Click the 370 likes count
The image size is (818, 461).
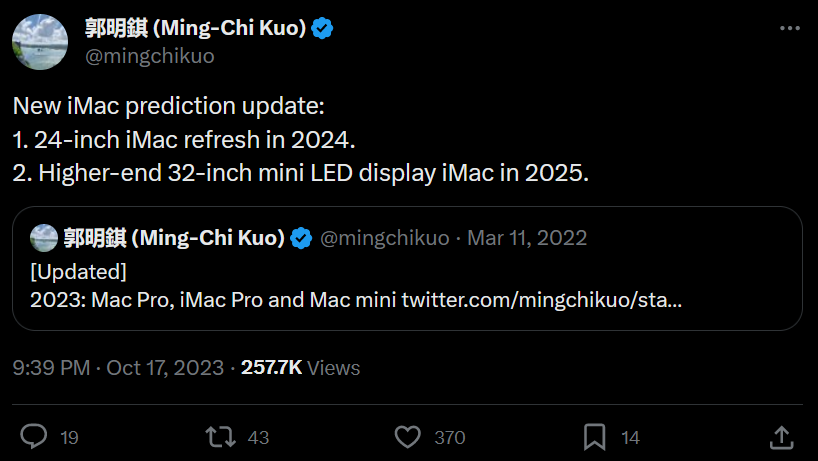(450, 437)
